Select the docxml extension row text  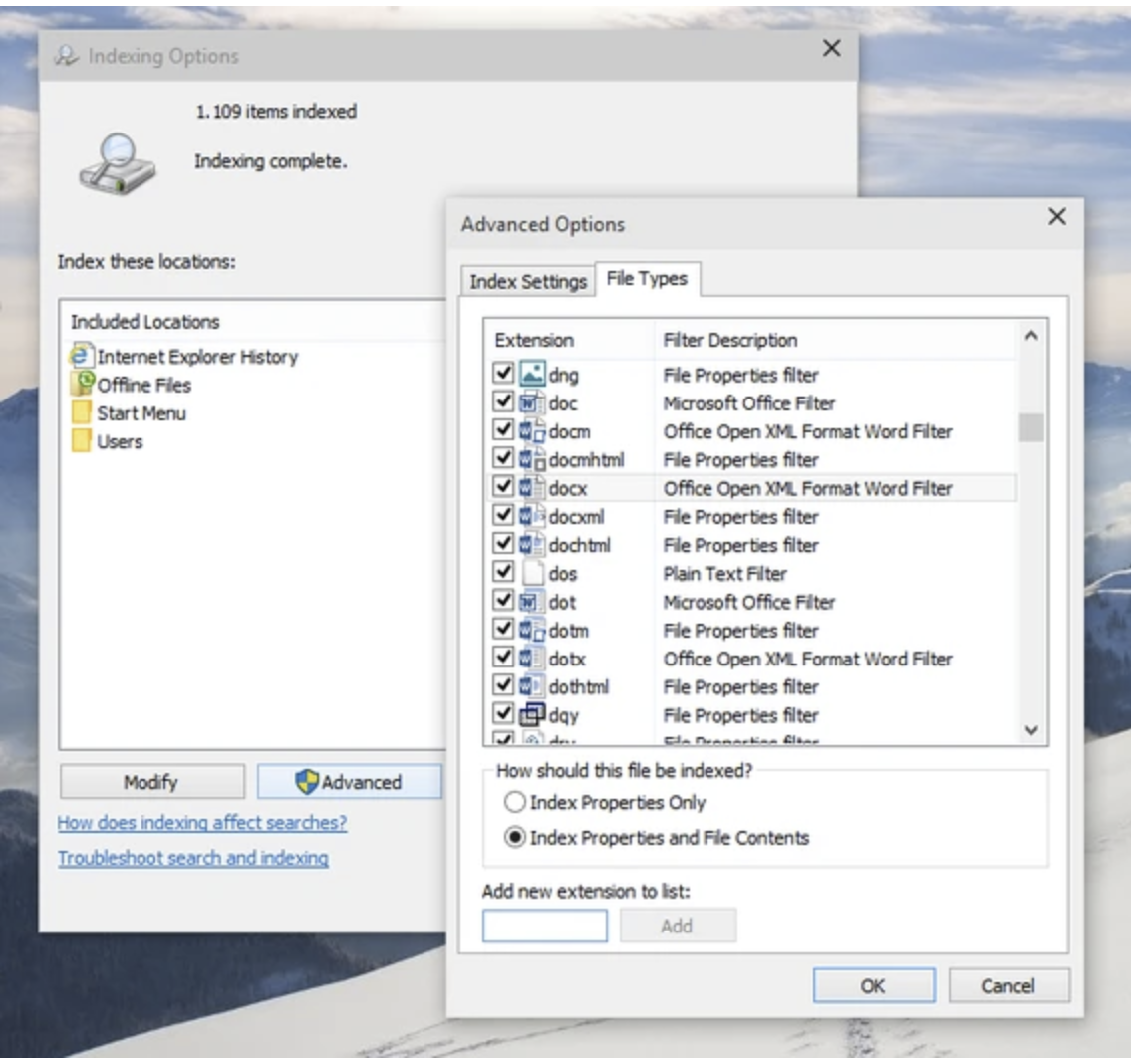coord(576,516)
